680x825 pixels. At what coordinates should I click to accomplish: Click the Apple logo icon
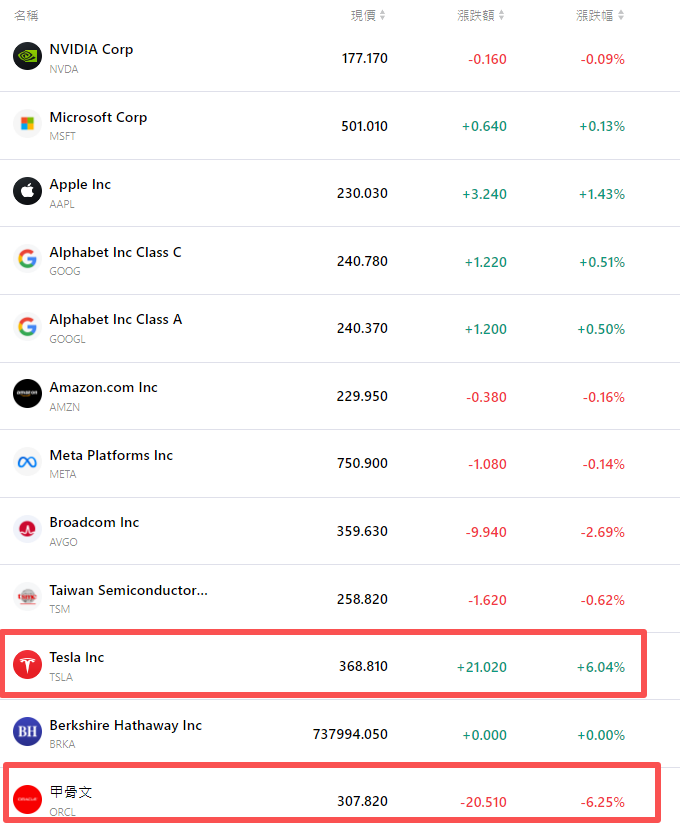click(27, 192)
